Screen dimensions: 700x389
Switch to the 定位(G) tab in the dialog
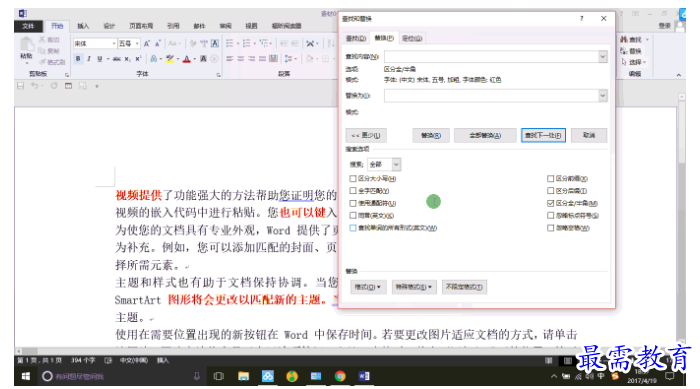[x=412, y=38]
